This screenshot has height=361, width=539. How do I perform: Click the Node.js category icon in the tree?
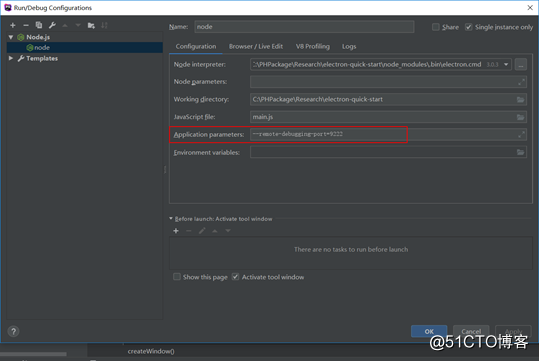(21, 37)
